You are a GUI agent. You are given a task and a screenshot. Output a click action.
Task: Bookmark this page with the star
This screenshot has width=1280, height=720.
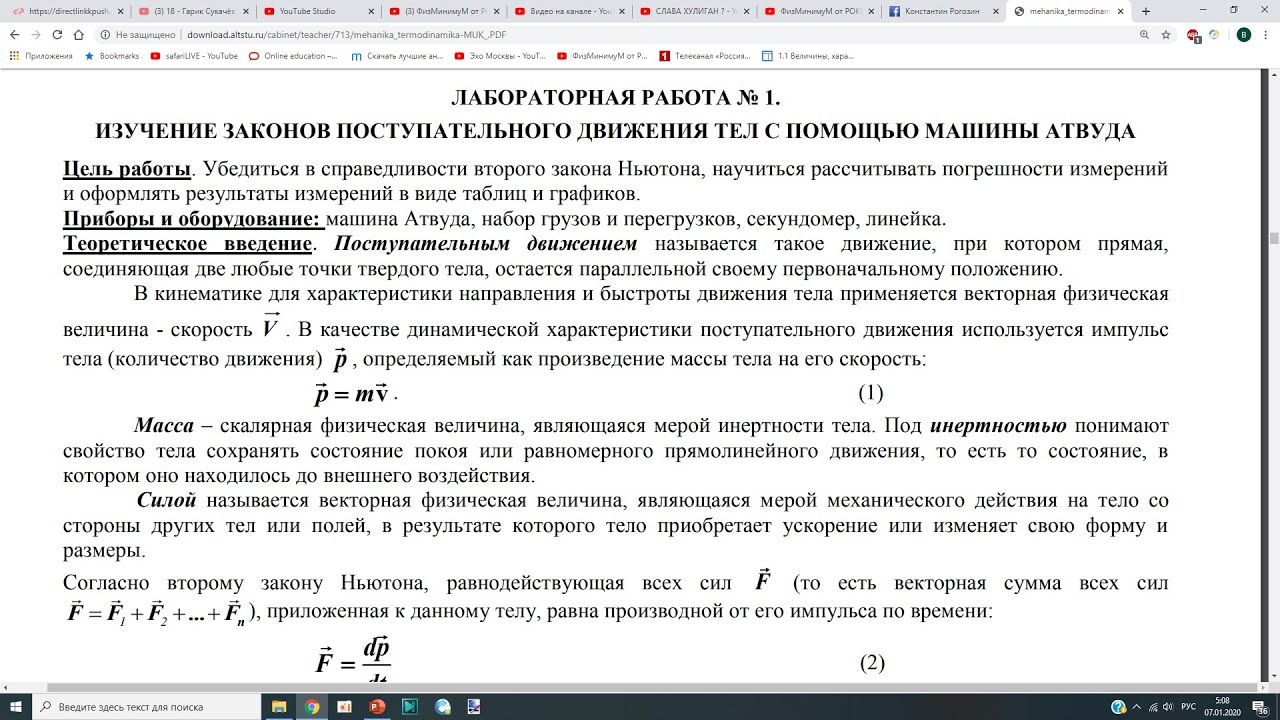(1166, 34)
